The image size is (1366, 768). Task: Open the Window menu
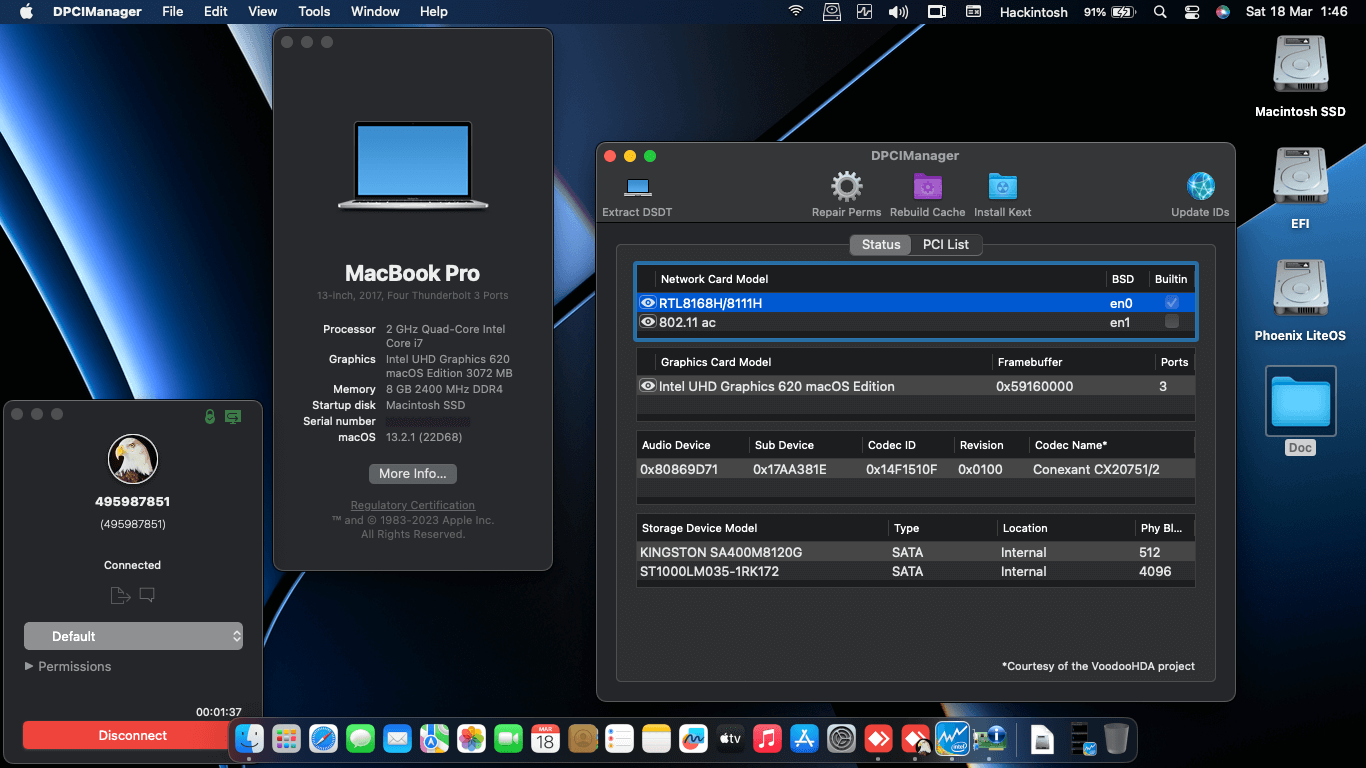[375, 12]
